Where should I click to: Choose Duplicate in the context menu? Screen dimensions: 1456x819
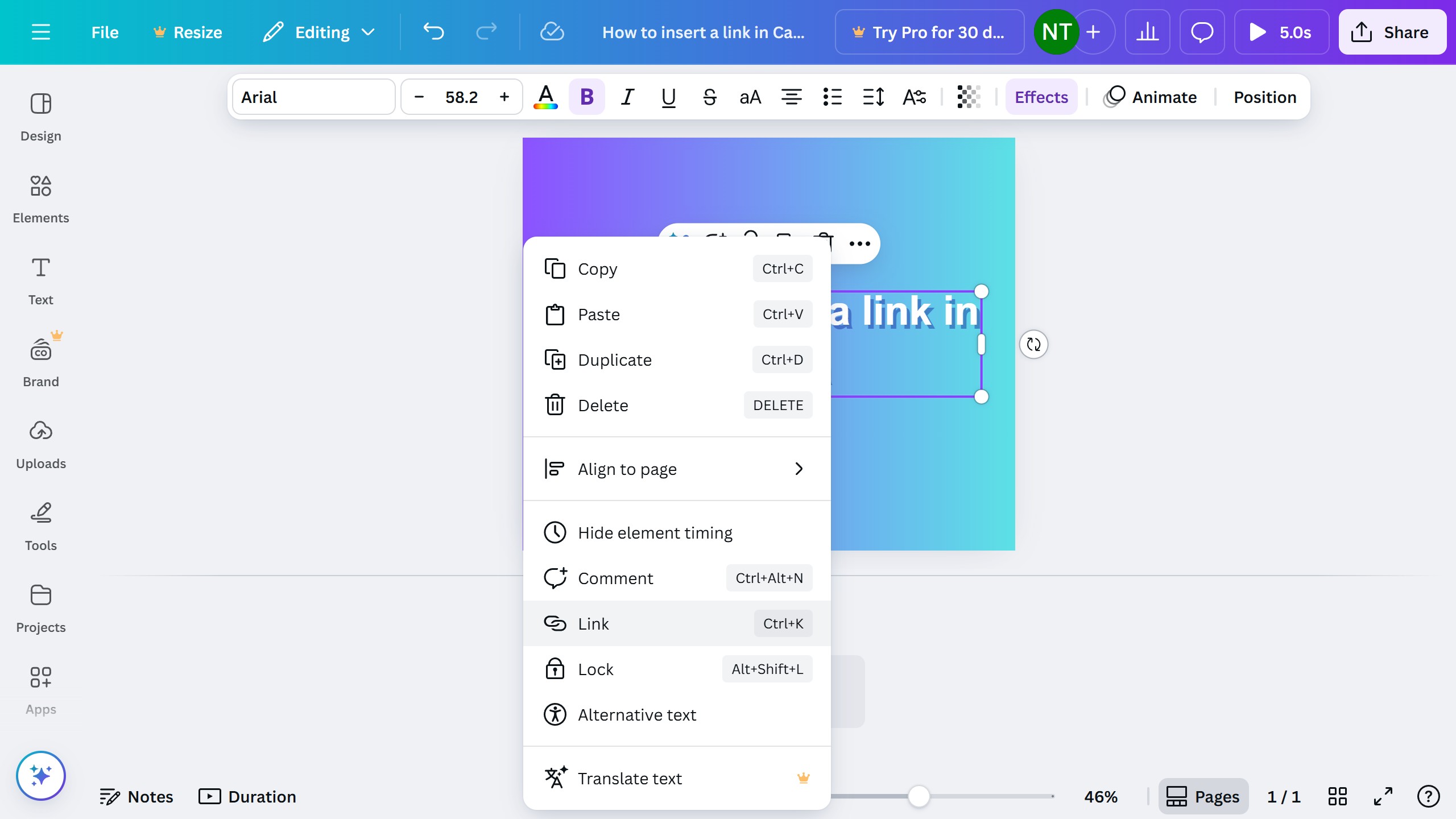coord(676,359)
